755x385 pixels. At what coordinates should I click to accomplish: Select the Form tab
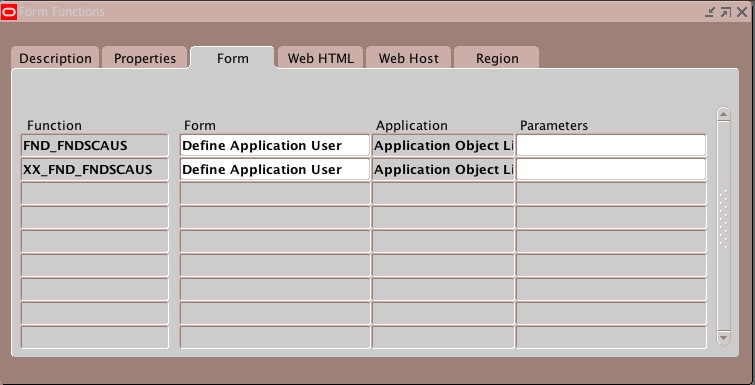(233, 58)
